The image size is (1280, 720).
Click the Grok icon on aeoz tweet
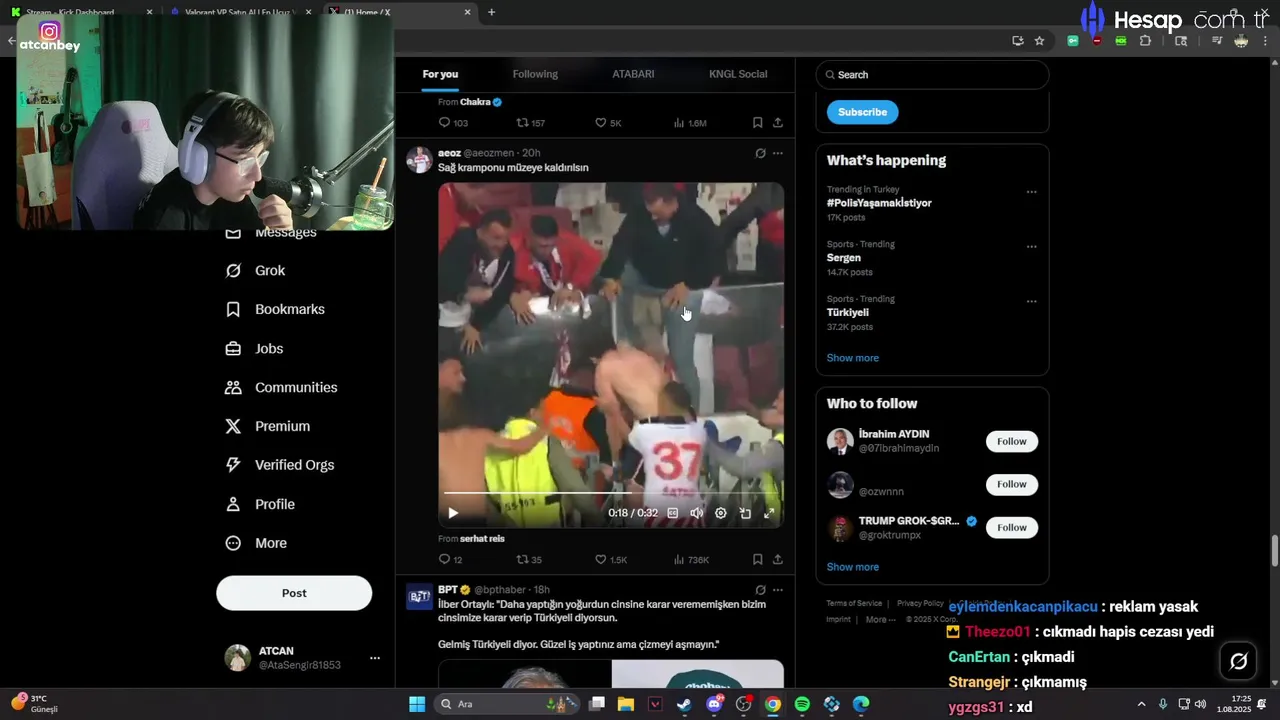point(760,153)
